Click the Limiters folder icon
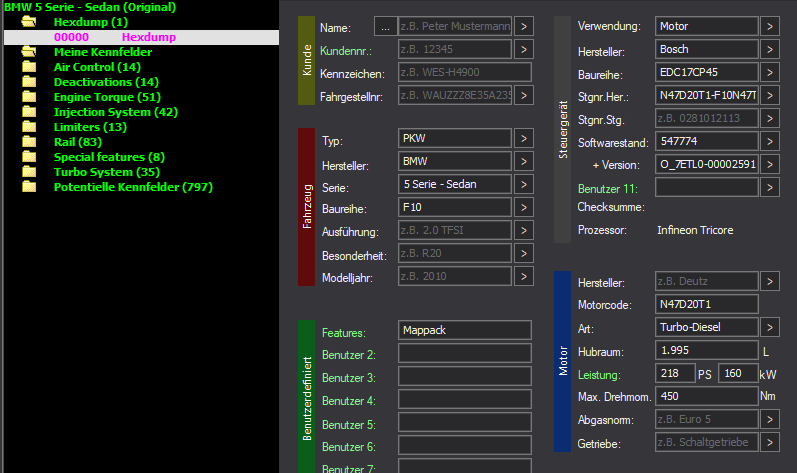The image size is (797, 473). tap(29, 127)
